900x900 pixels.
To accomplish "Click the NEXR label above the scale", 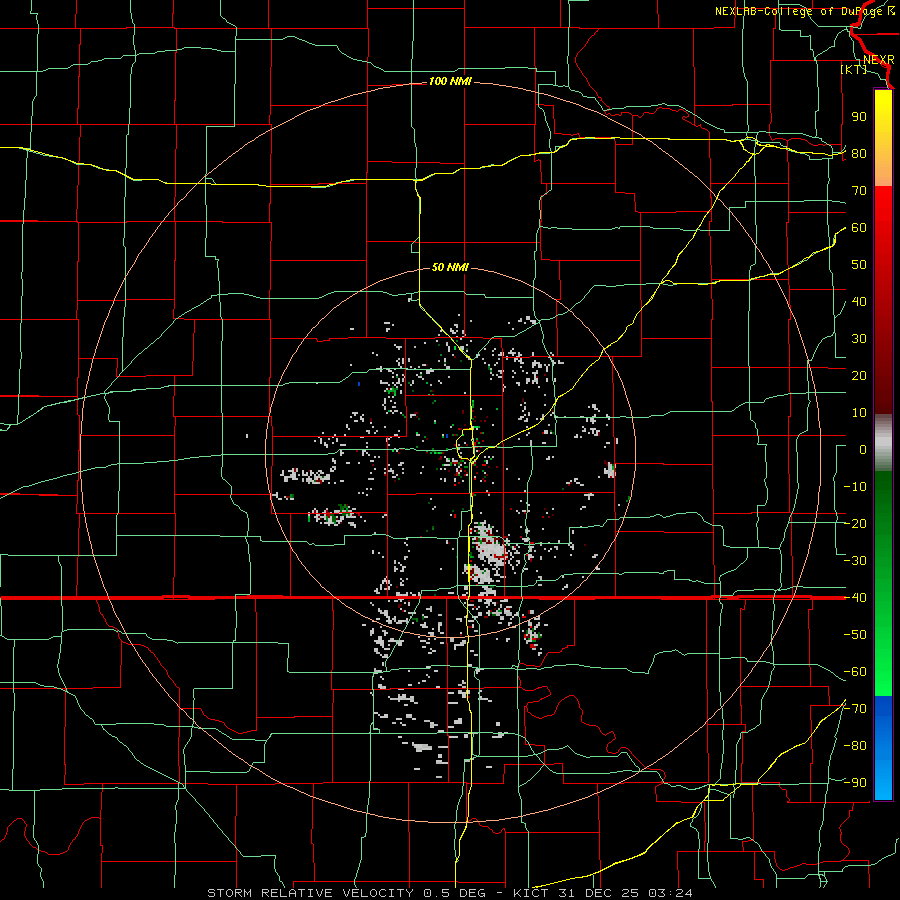I will pyautogui.click(x=879, y=60).
